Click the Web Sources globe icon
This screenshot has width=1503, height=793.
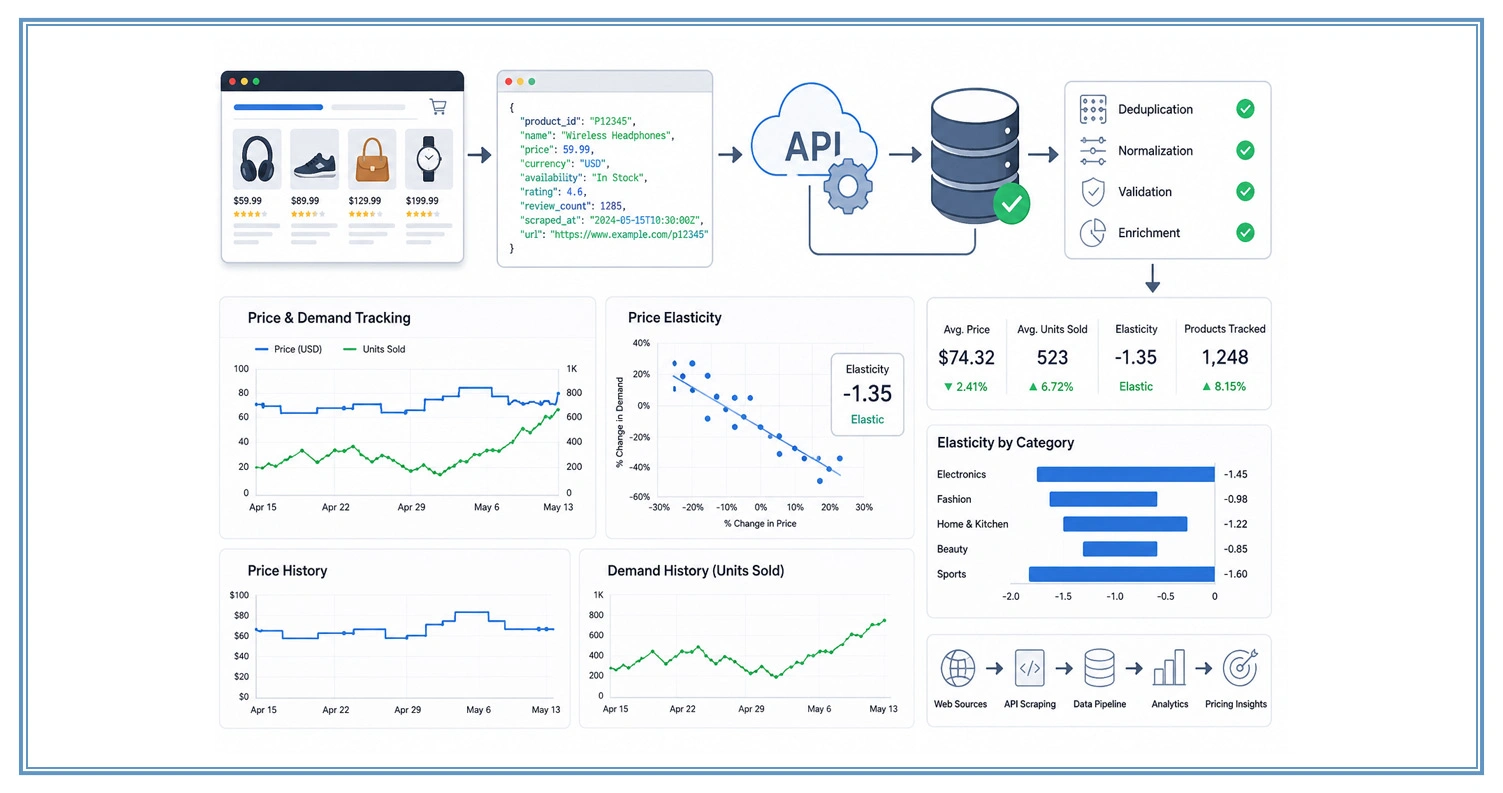(x=958, y=667)
